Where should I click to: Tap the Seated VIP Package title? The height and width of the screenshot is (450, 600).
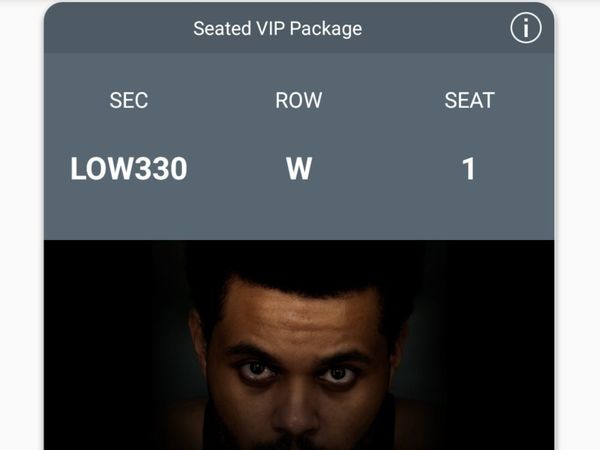(277, 29)
